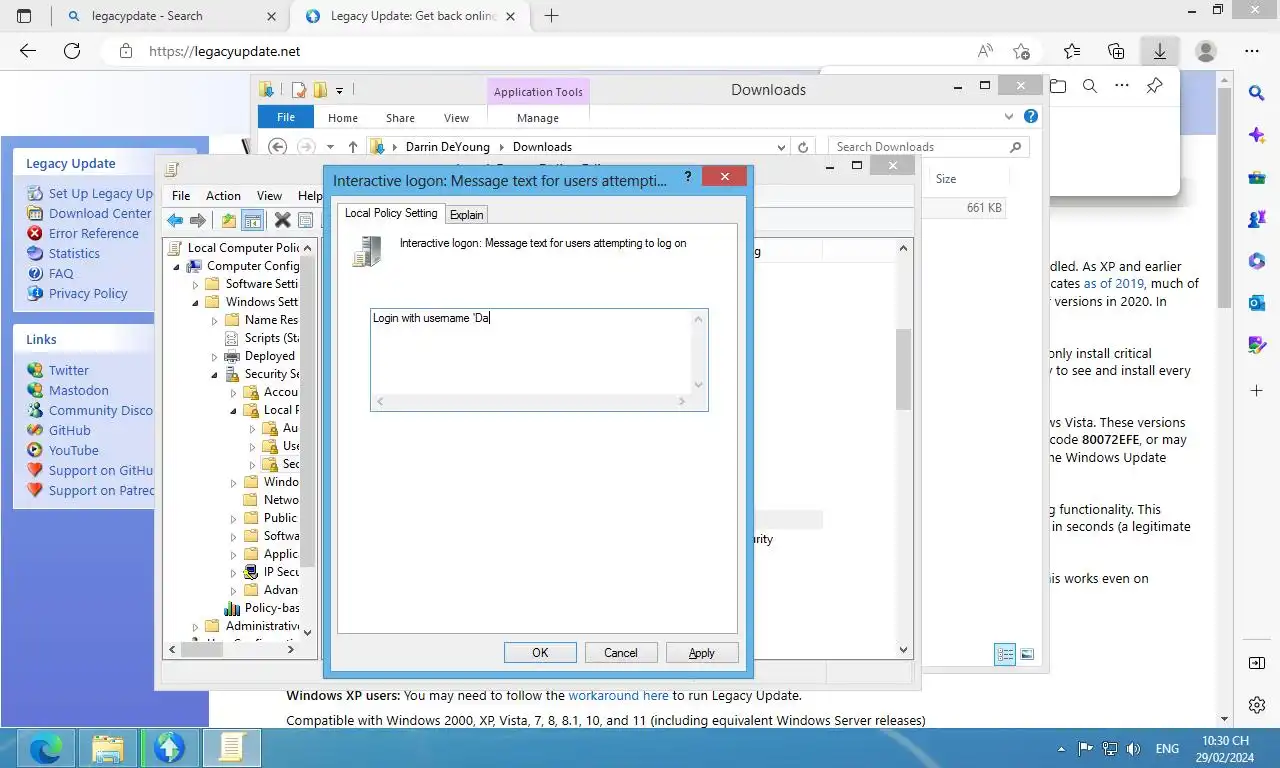
Task: Click the Delete X icon in Group Policy toolbar
Action: pos(282,220)
